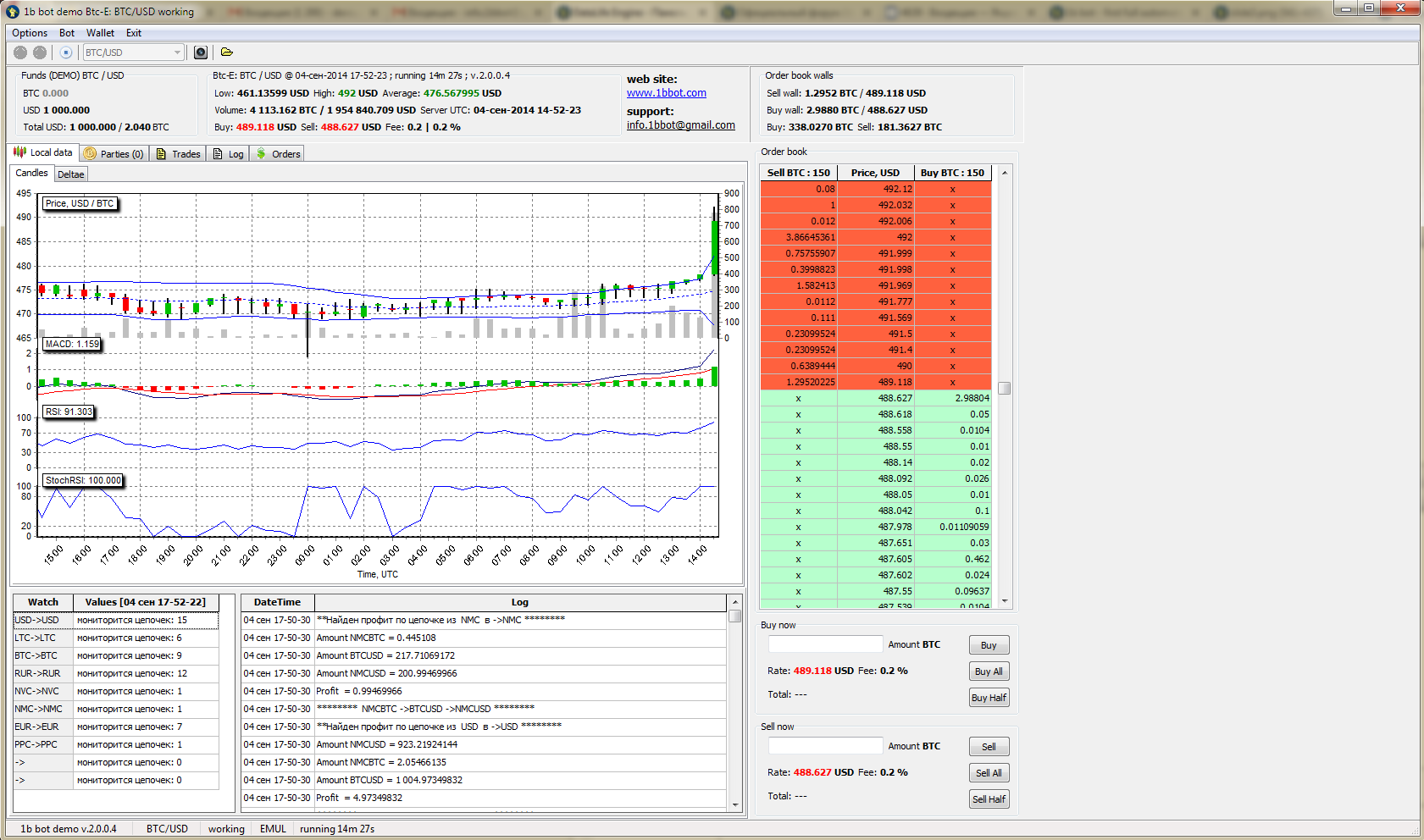Click the StochRSI: 100.000 chart label

pyautogui.click(x=83, y=480)
